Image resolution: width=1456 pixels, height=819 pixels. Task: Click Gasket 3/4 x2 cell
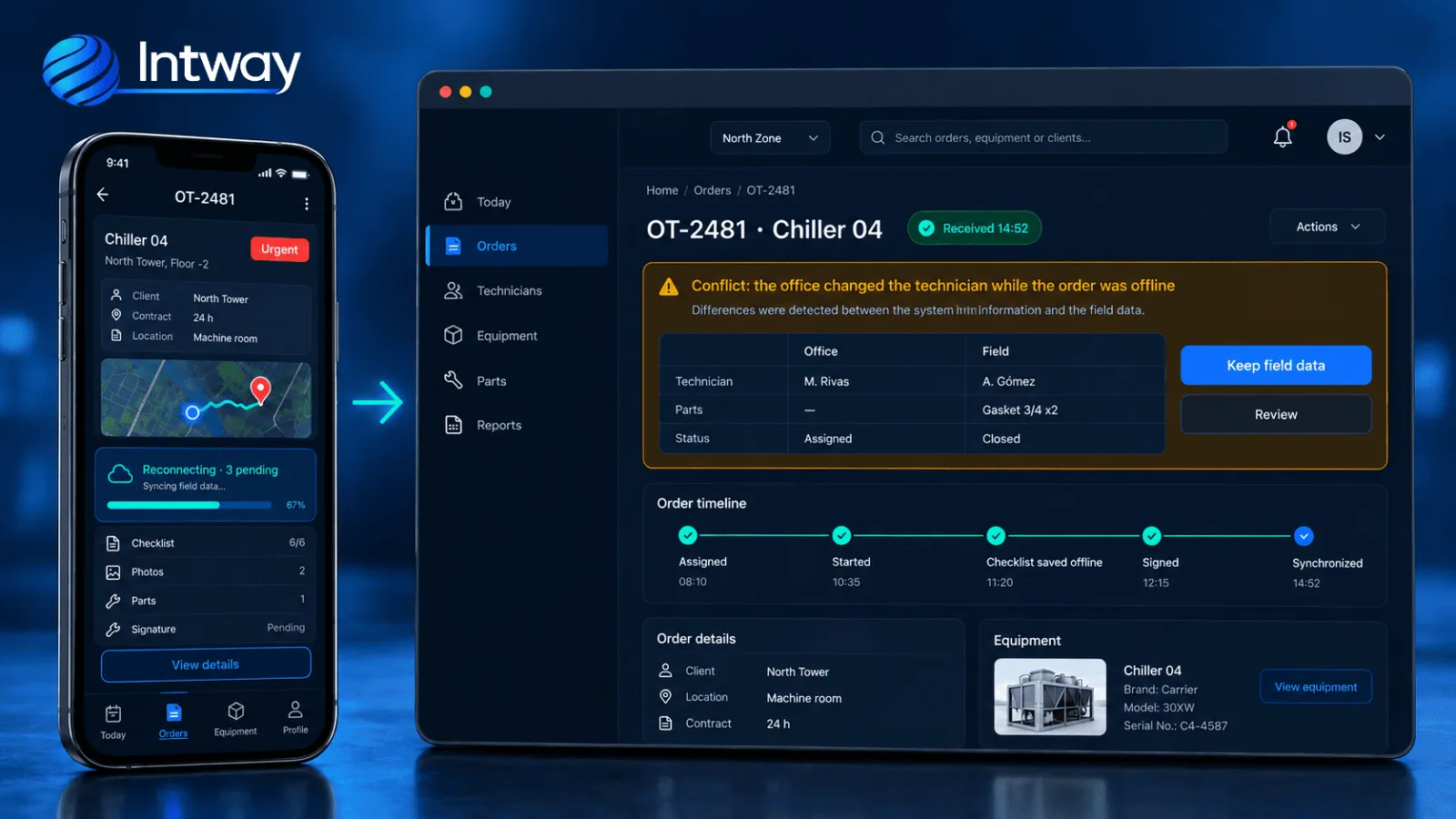coord(1020,409)
